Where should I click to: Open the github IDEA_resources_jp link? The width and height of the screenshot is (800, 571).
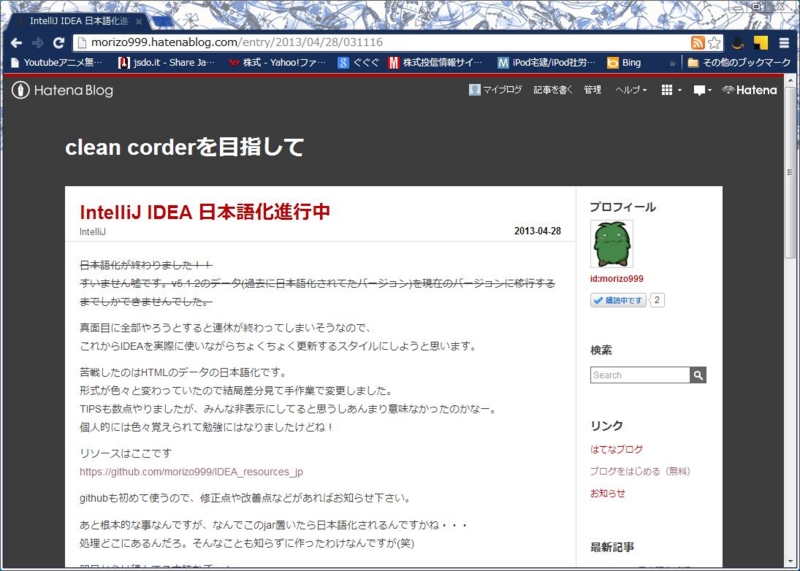coord(191,471)
